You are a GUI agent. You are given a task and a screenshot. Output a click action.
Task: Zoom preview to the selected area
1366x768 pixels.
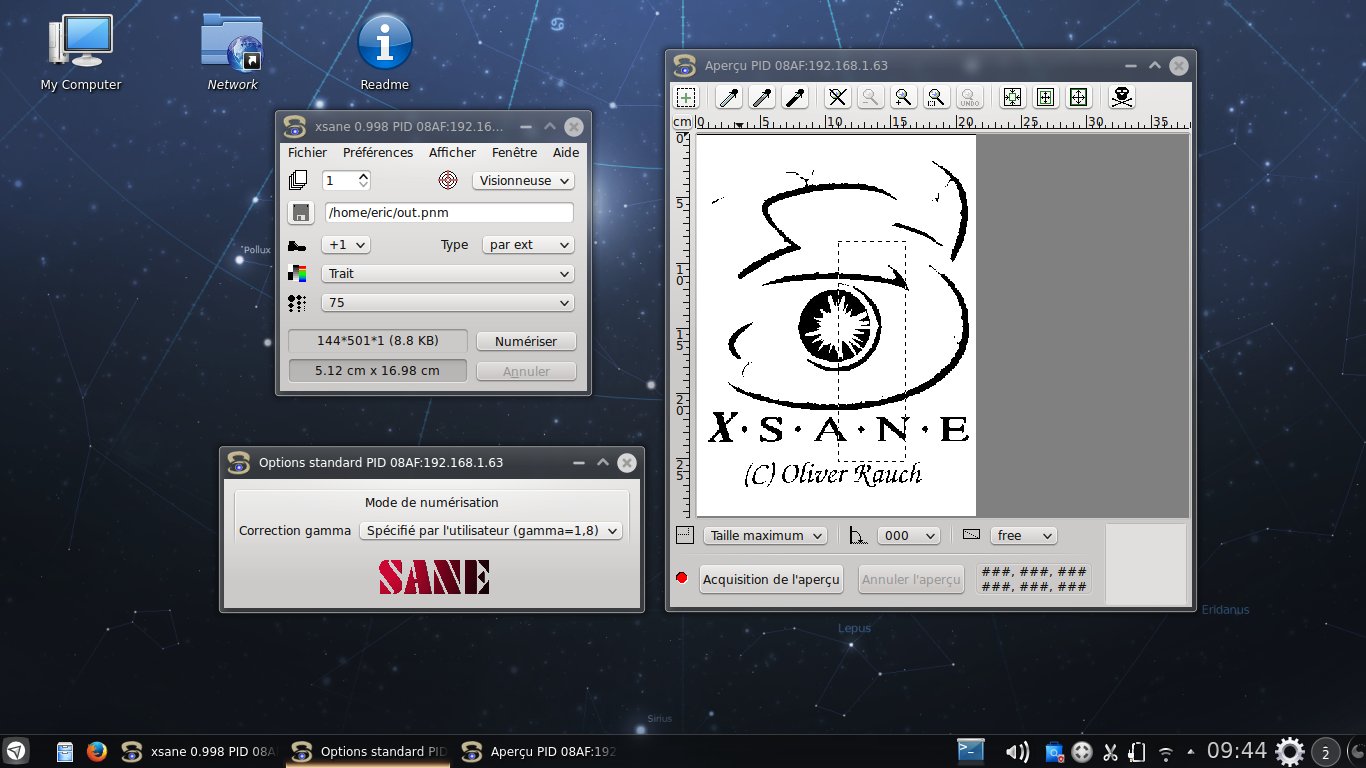pyautogui.click(x=936, y=97)
